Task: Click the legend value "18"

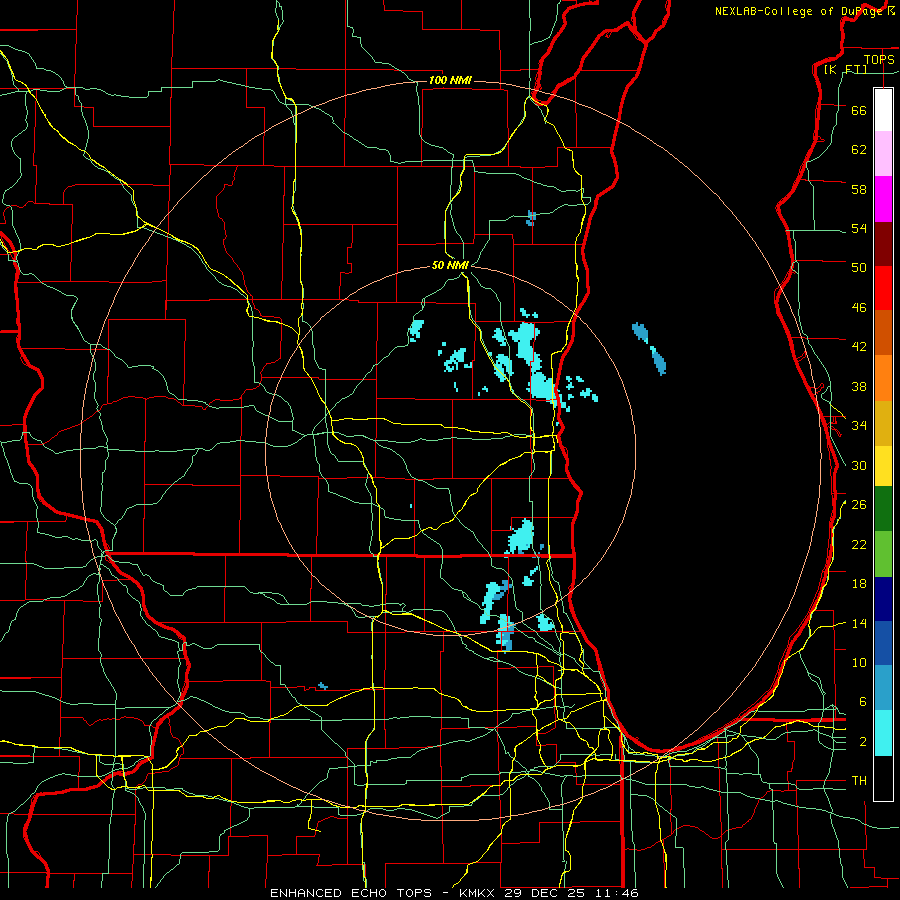Action: pos(859,584)
